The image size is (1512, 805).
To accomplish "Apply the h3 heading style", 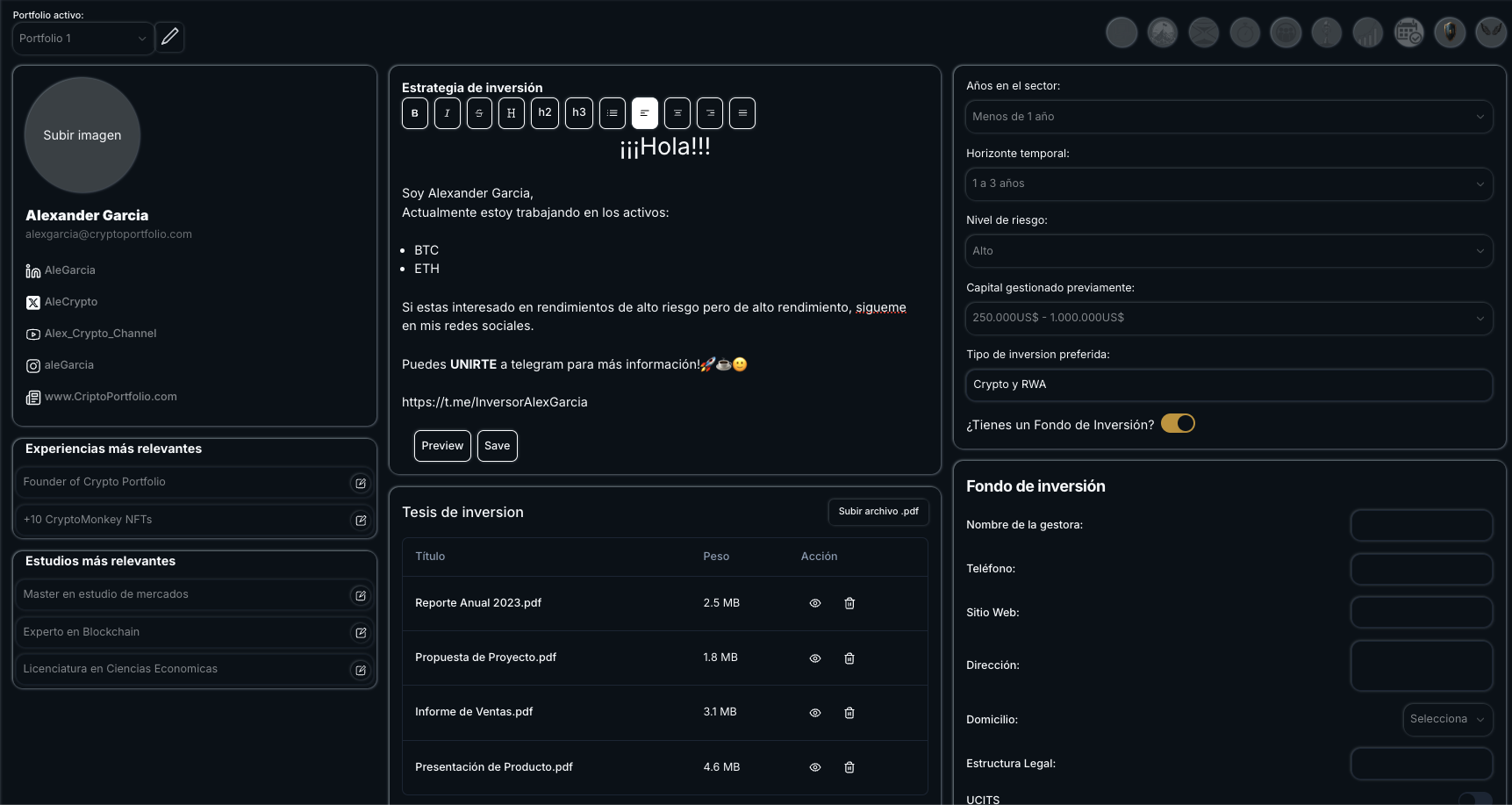I will [x=579, y=113].
